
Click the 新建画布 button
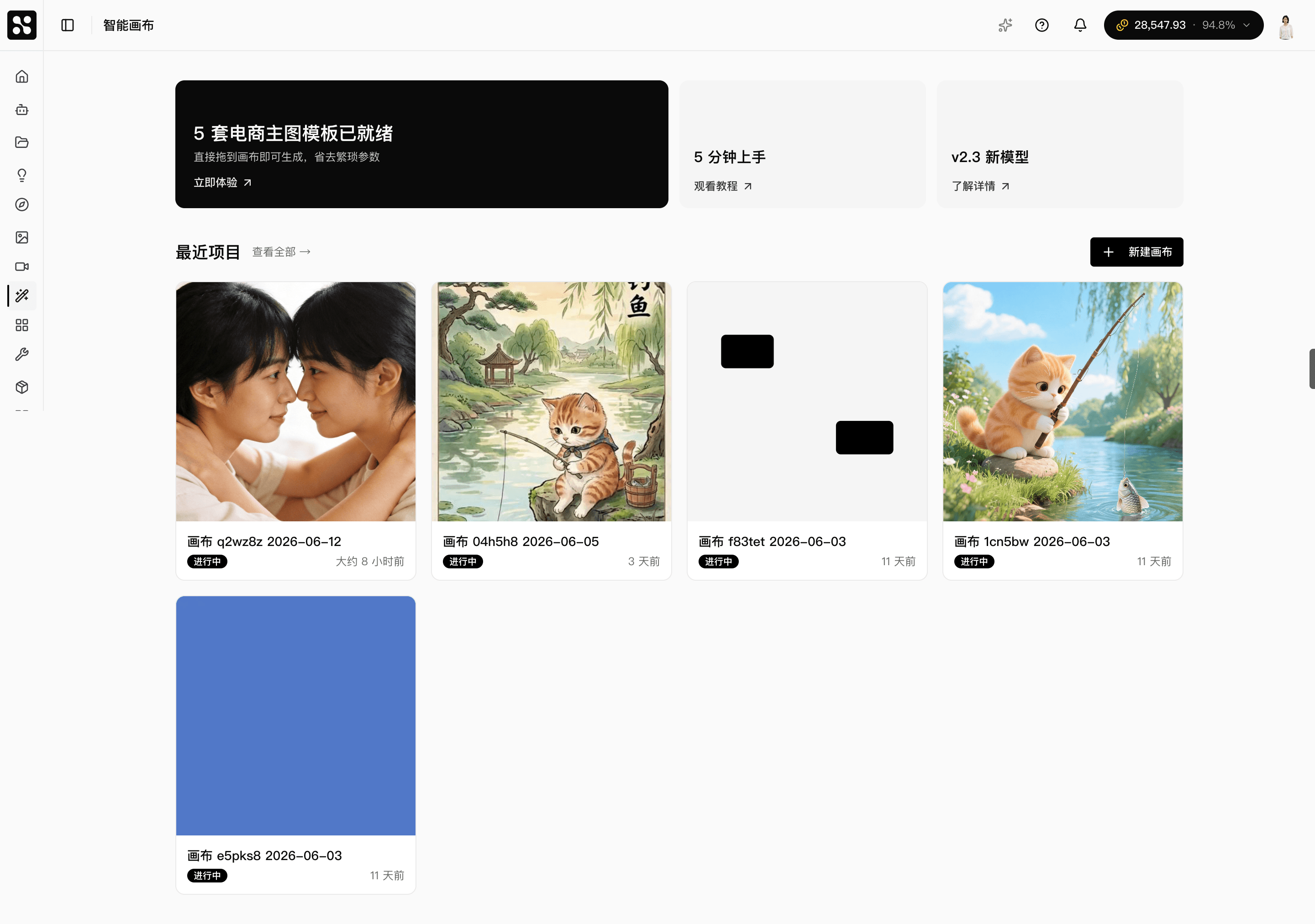pos(1136,252)
